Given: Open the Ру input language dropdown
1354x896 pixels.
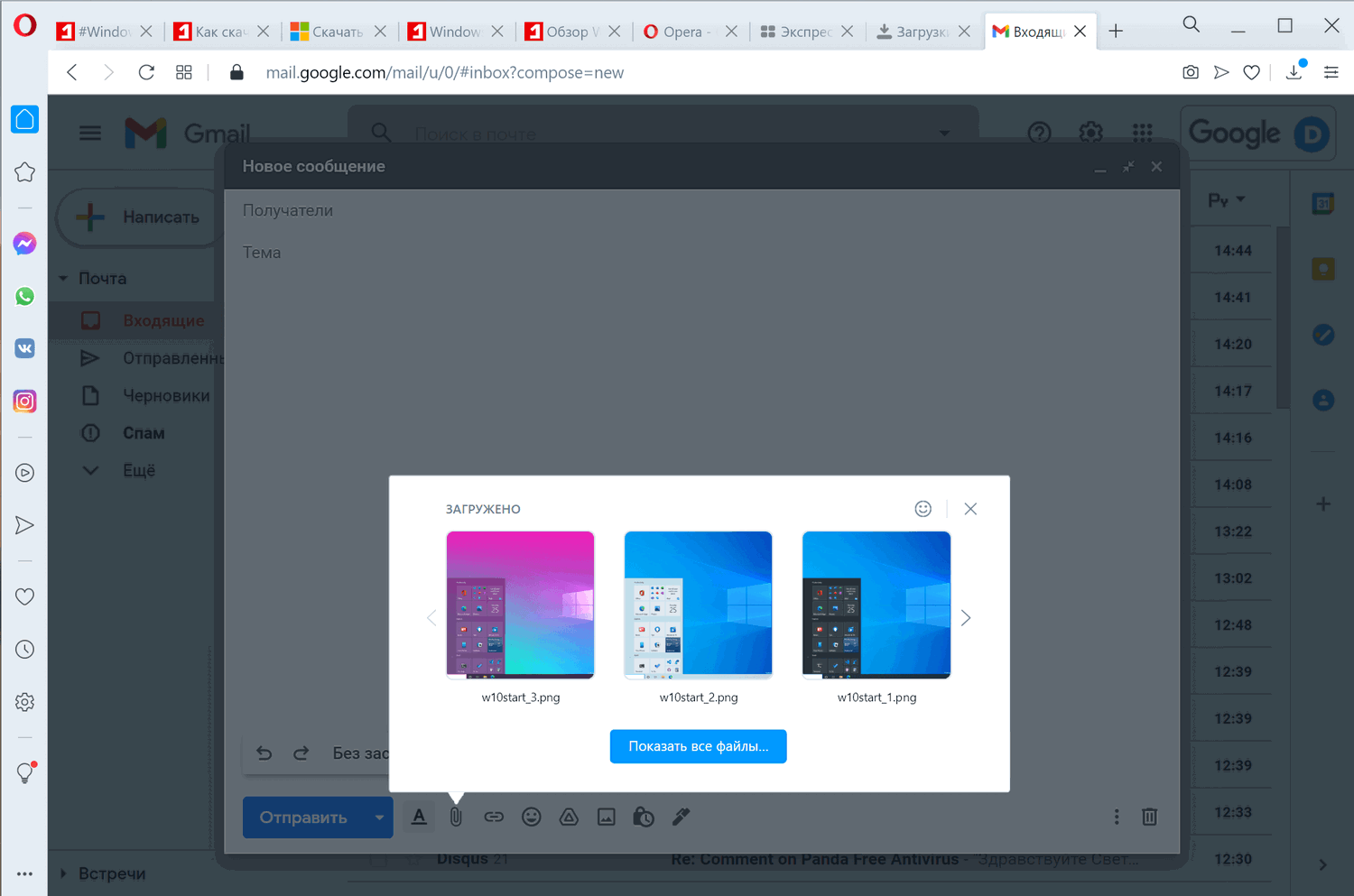Looking at the screenshot, I should [1227, 200].
